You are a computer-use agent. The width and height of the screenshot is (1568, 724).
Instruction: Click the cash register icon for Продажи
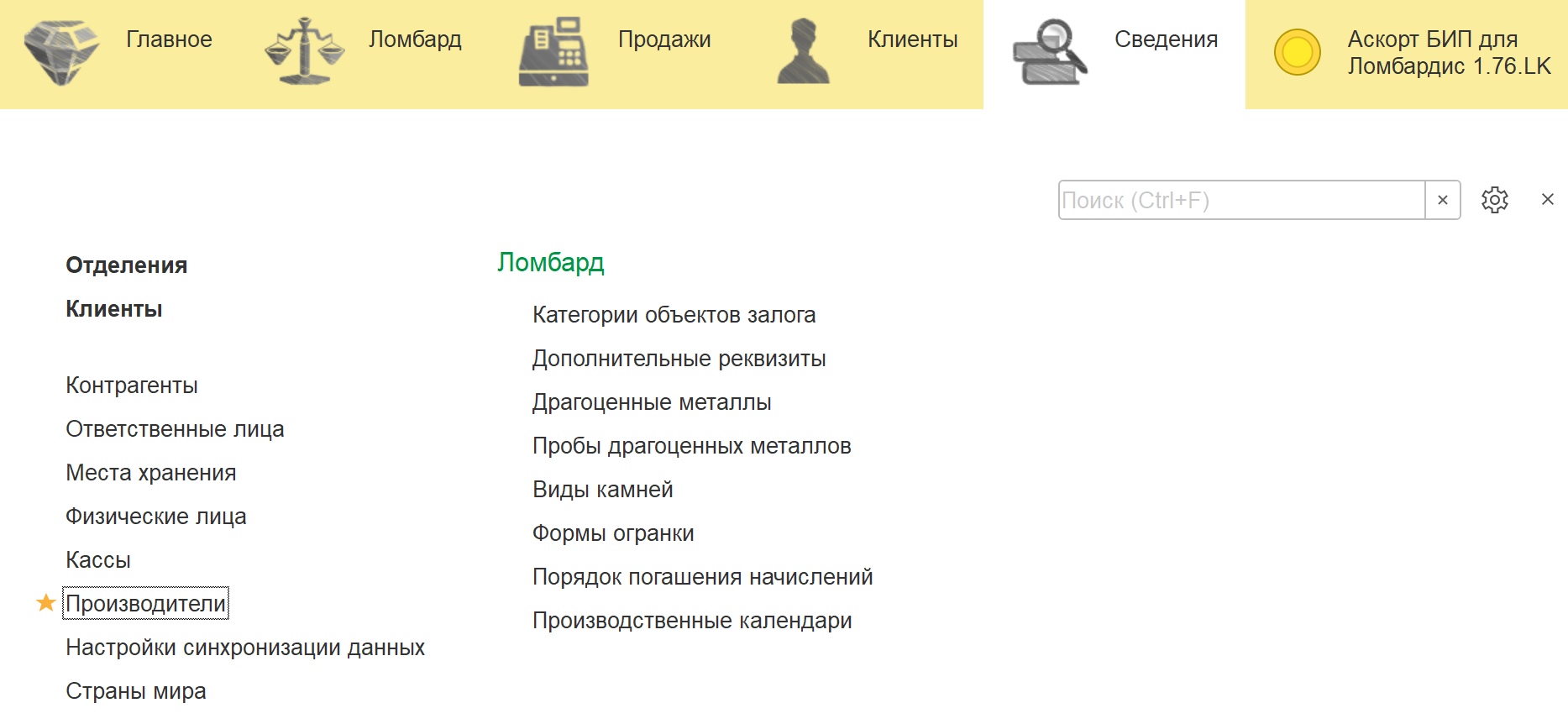point(553,52)
